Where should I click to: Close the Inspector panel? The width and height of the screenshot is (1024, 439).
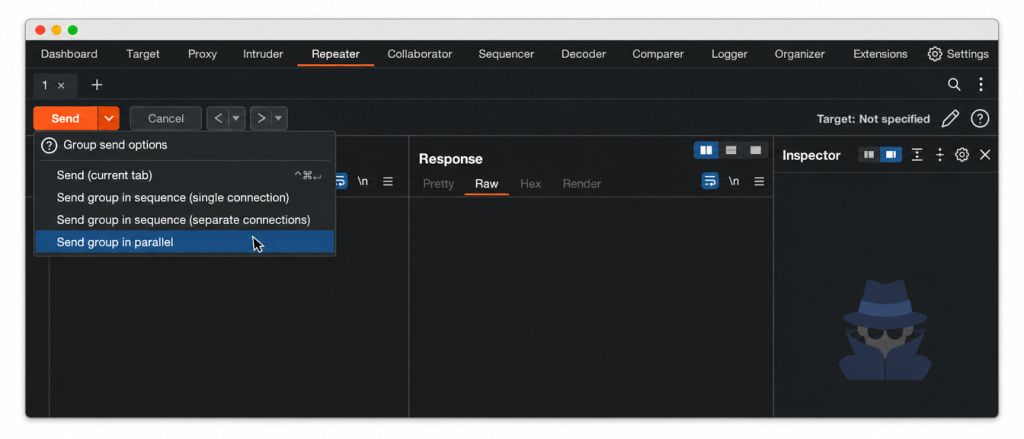[985, 155]
